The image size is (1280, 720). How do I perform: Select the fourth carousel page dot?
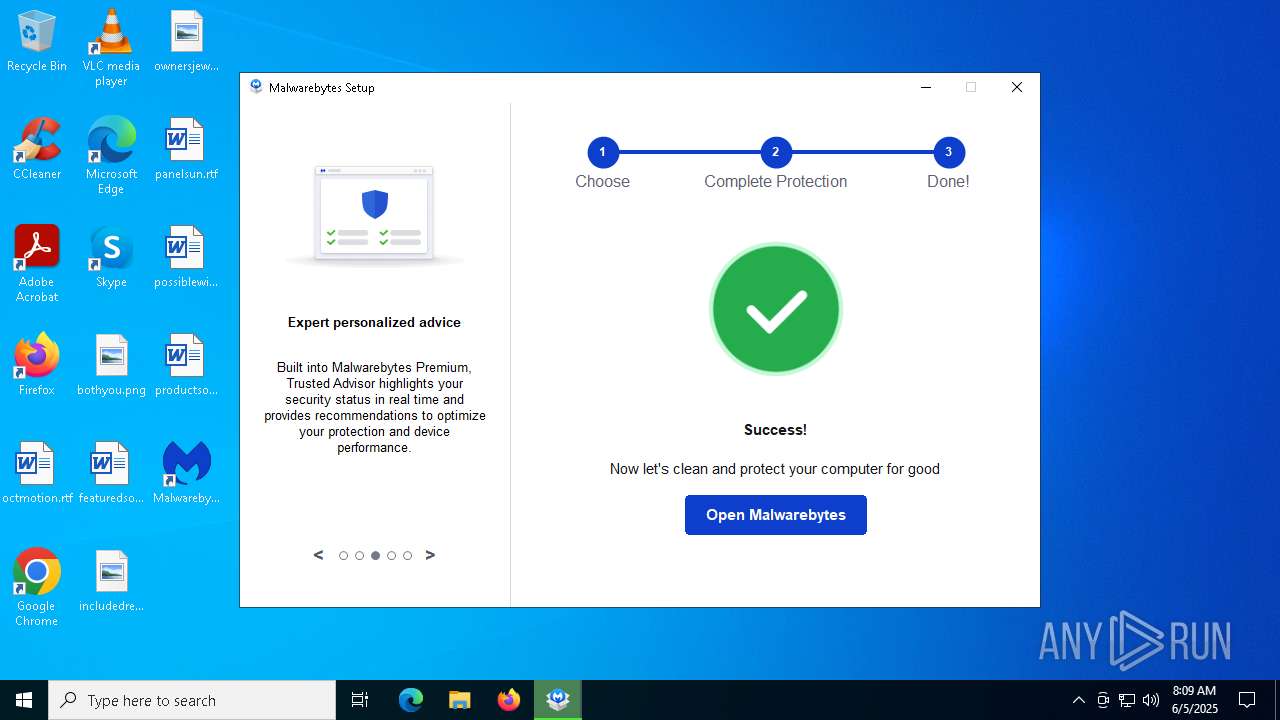click(391, 556)
